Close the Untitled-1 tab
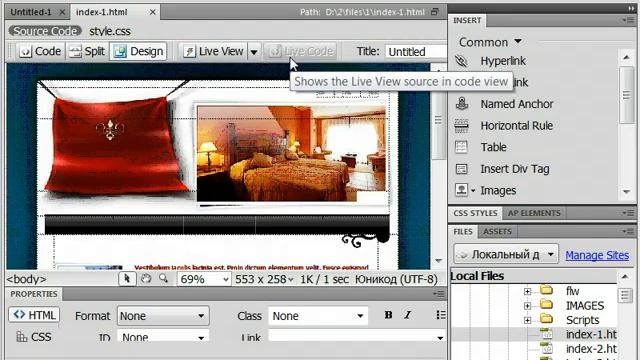Screen dimensions: 640x360 point(62,12)
